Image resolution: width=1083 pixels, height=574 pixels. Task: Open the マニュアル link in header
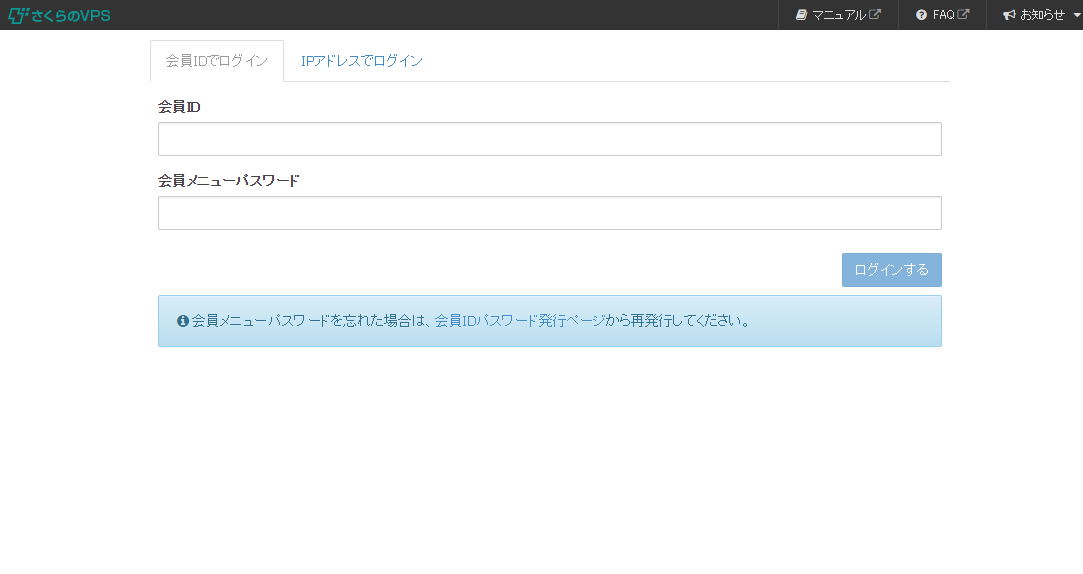[x=838, y=15]
